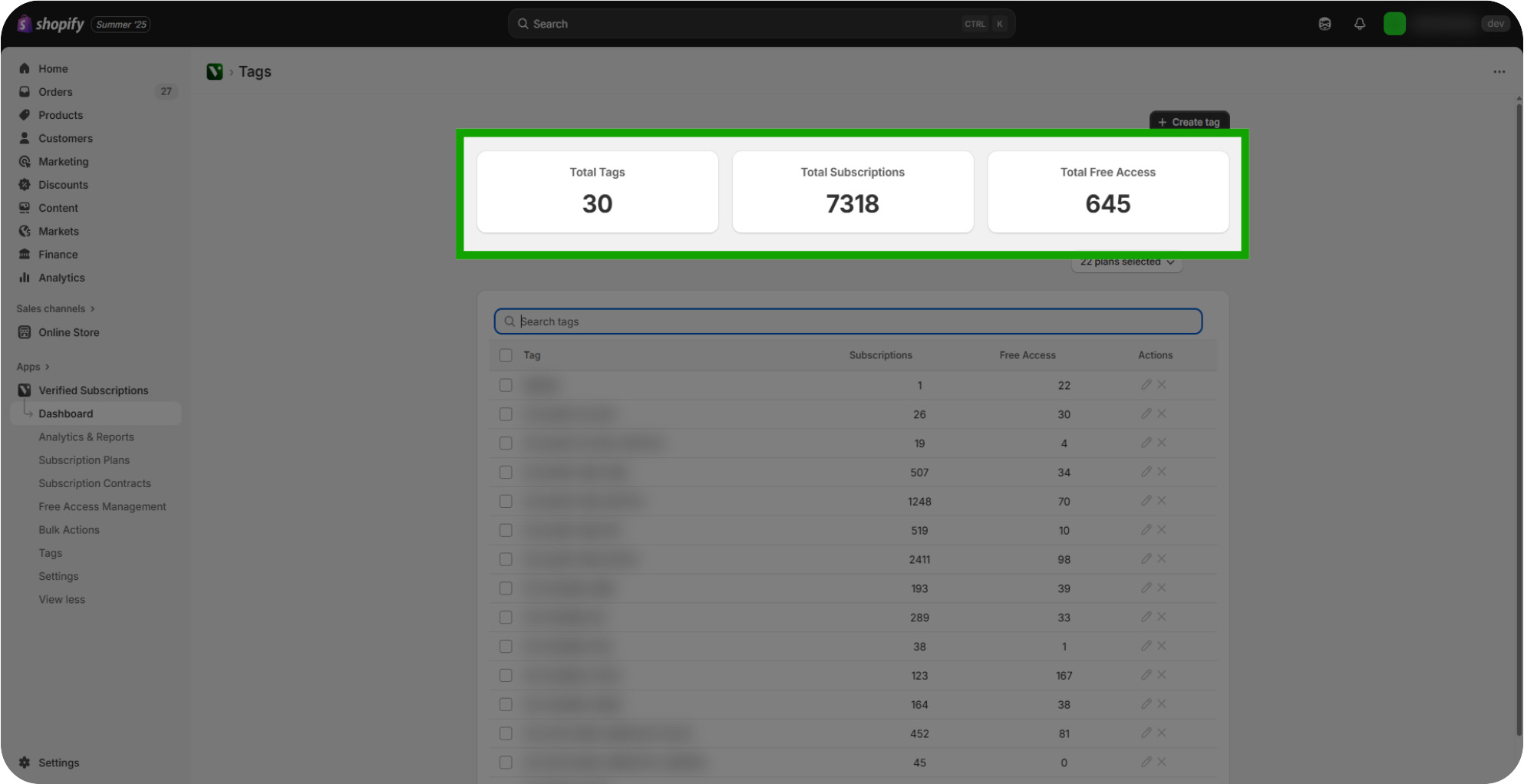Open the sidekick assistant icon in top bar
Image resolution: width=1524 pixels, height=784 pixels.
click(x=1324, y=24)
